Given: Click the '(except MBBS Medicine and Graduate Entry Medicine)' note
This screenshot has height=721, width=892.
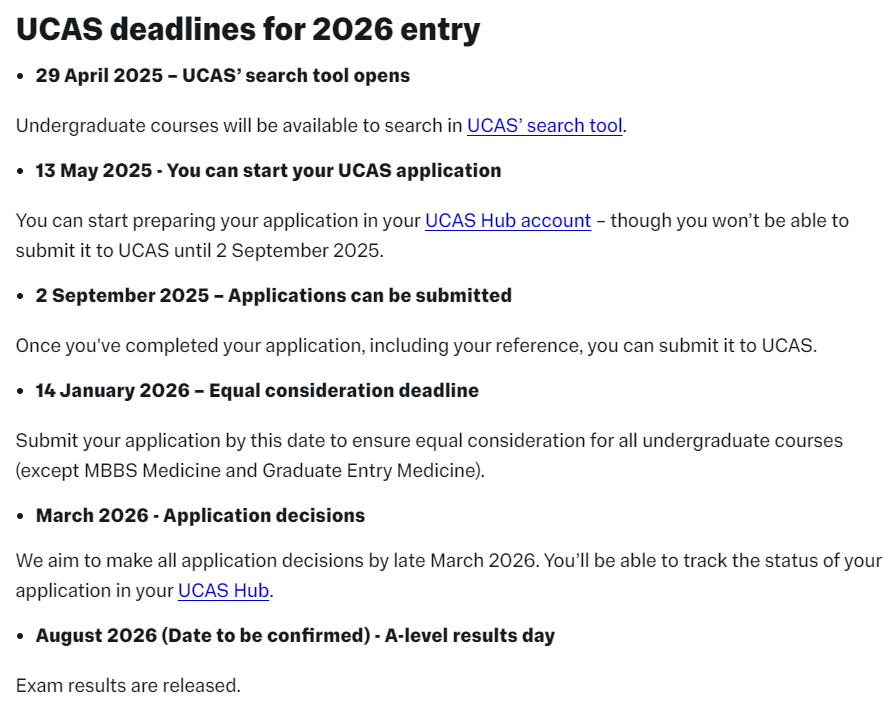Looking at the screenshot, I should pos(250,471).
